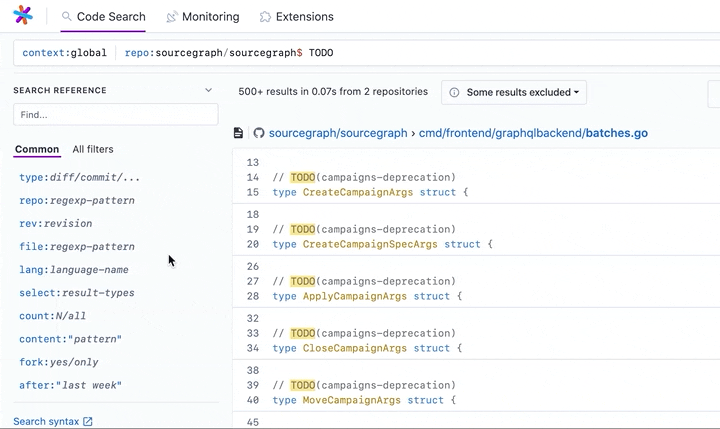Switch to the Common filters tab
Viewport: 720px width, 429px height.
[x=37, y=149]
